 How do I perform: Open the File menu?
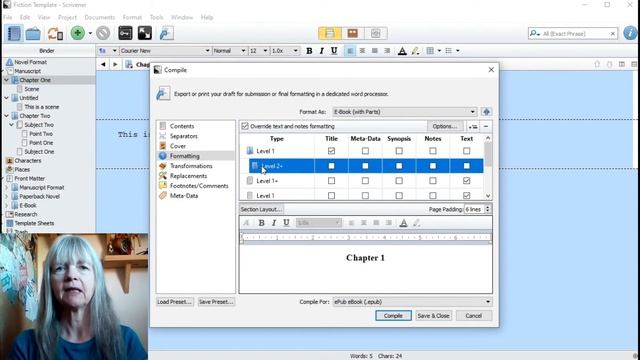pyautogui.click(x=8, y=17)
